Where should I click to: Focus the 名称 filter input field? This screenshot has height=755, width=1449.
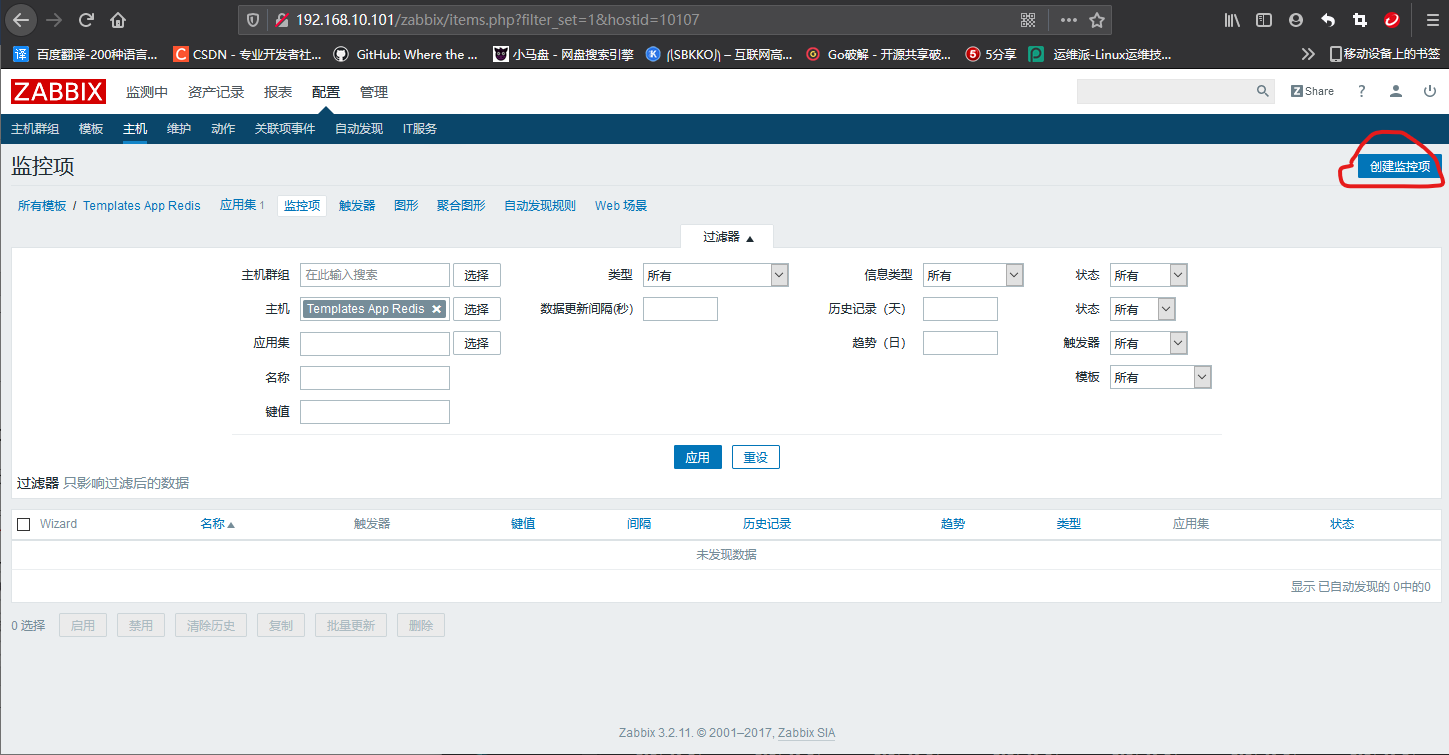[x=375, y=378]
